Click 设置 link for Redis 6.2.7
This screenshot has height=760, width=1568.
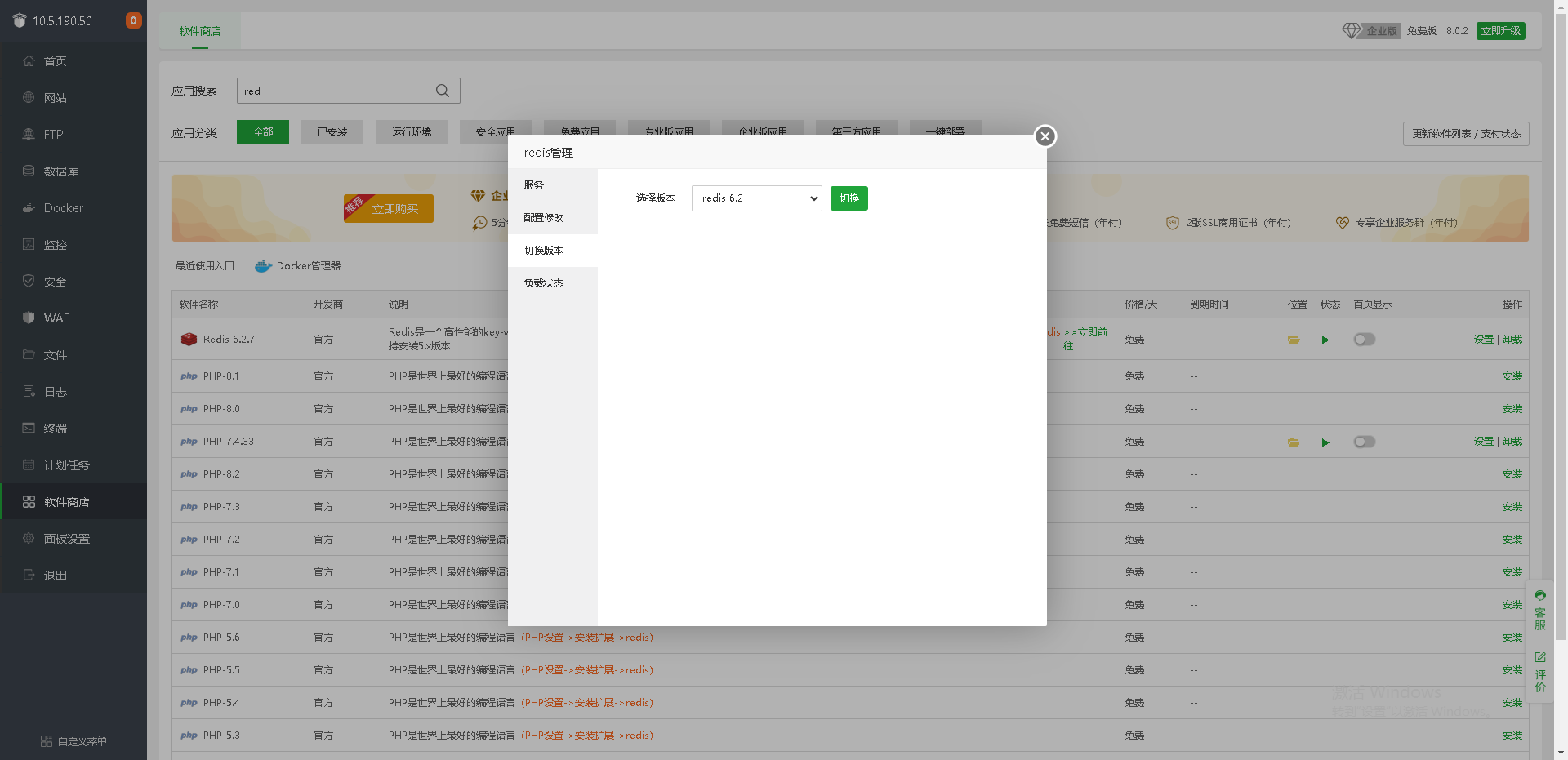click(1483, 340)
